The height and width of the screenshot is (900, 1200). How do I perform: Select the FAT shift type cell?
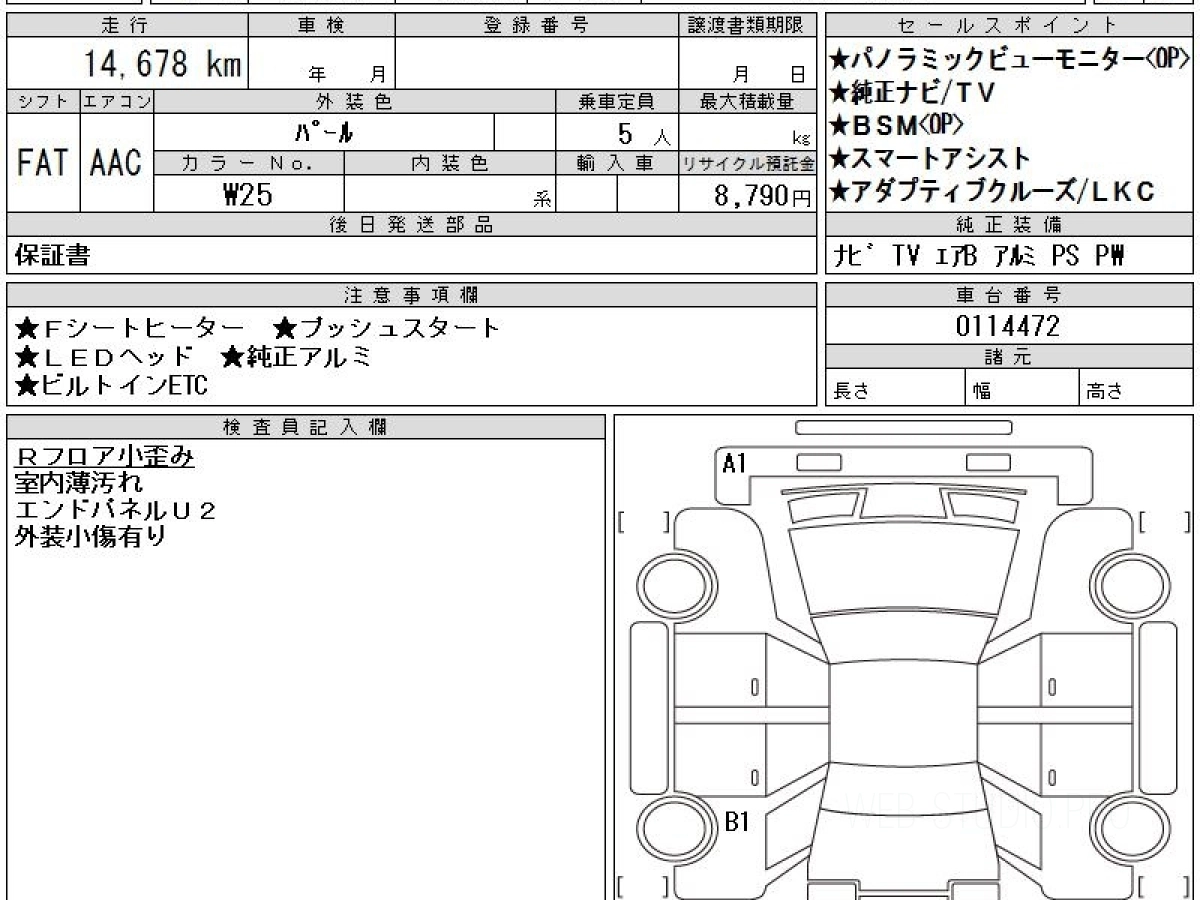pyautogui.click(x=42, y=163)
